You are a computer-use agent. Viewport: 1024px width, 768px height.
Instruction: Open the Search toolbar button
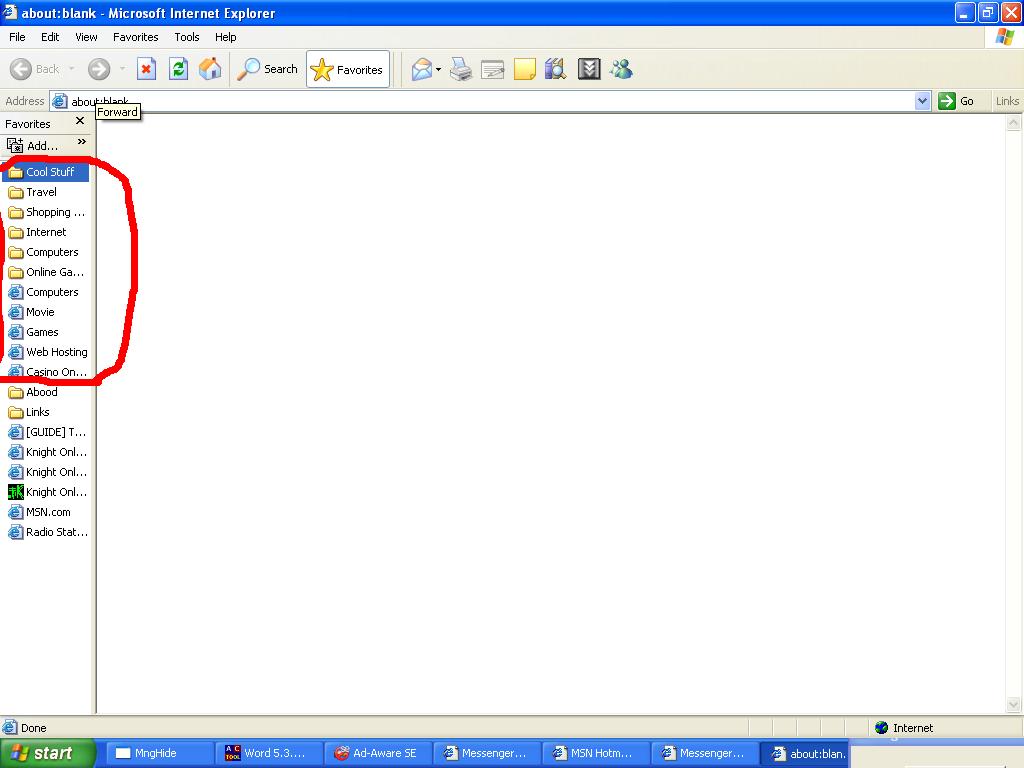point(267,69)
